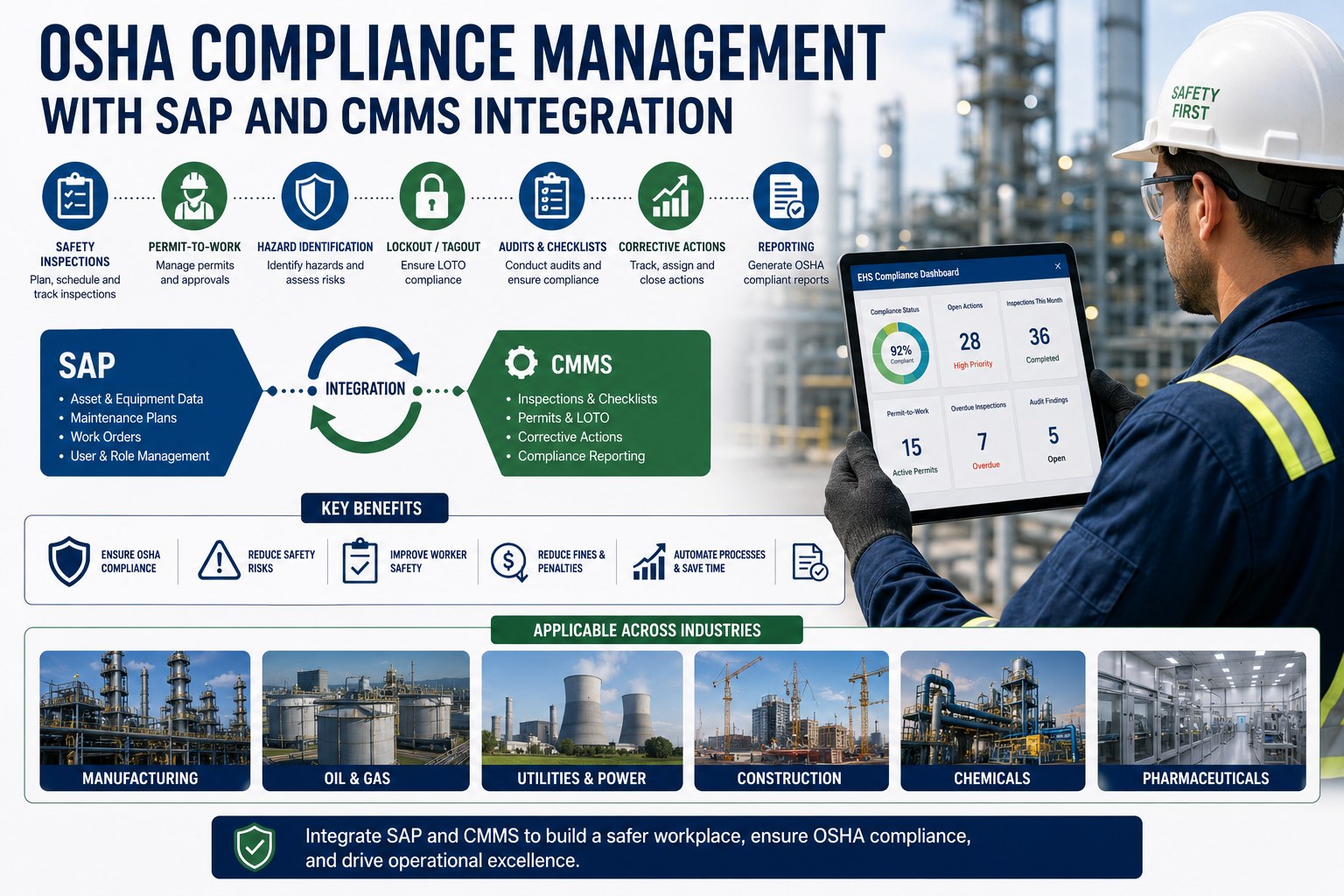The height and width of the screenshot is (896, 1344).
Task: Click "Work Orders" in SAP panel
Action: (x=105, y=437)
